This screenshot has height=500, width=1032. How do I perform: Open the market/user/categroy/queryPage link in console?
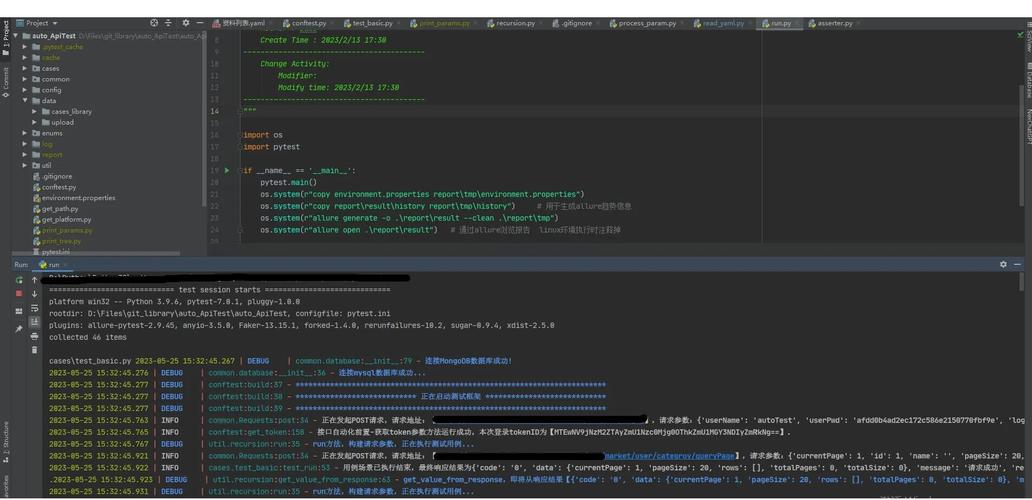coord(669,455)
